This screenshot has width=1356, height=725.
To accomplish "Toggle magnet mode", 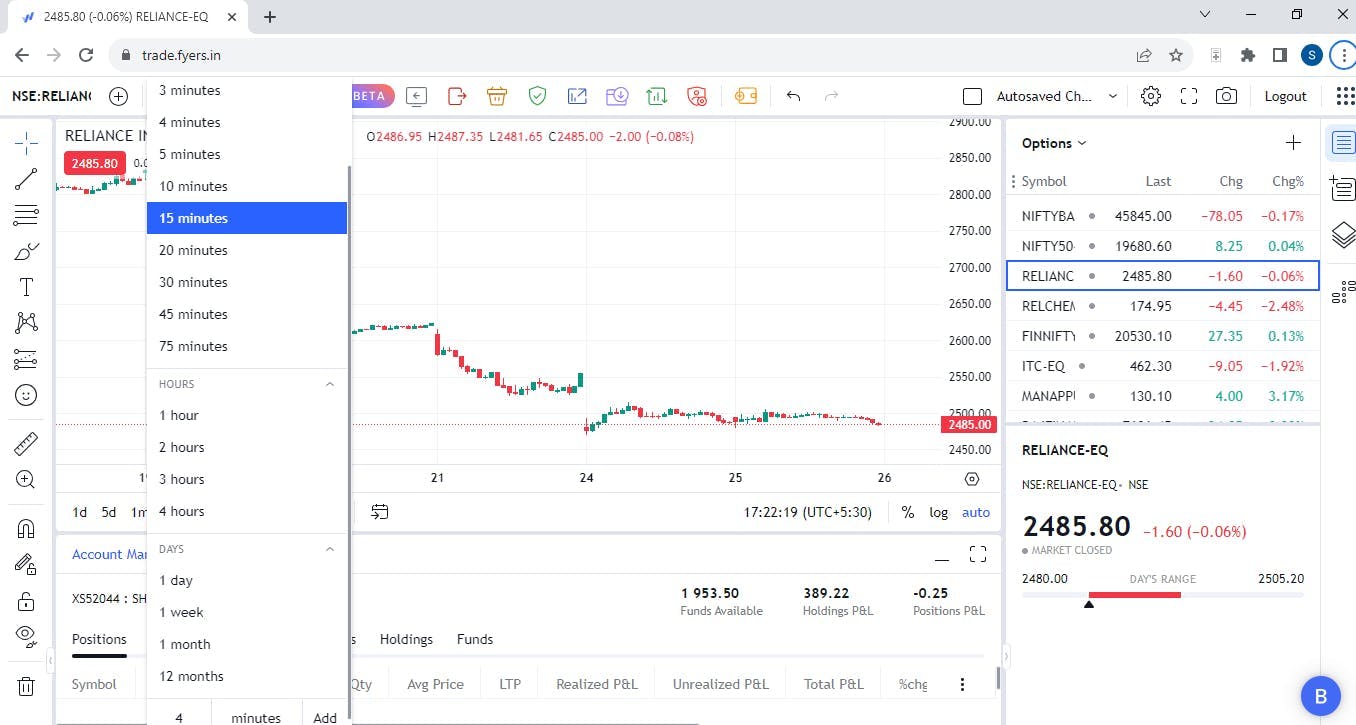I will click(x=26, y=528).
